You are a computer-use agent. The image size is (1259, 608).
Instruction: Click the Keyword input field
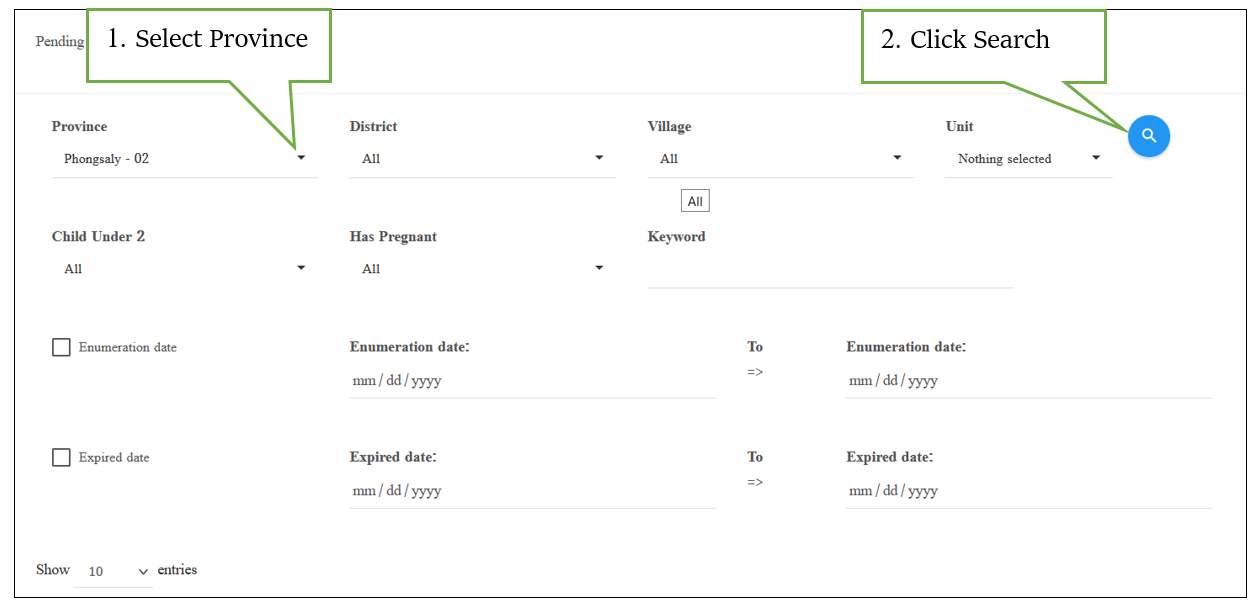coord(830,272)
